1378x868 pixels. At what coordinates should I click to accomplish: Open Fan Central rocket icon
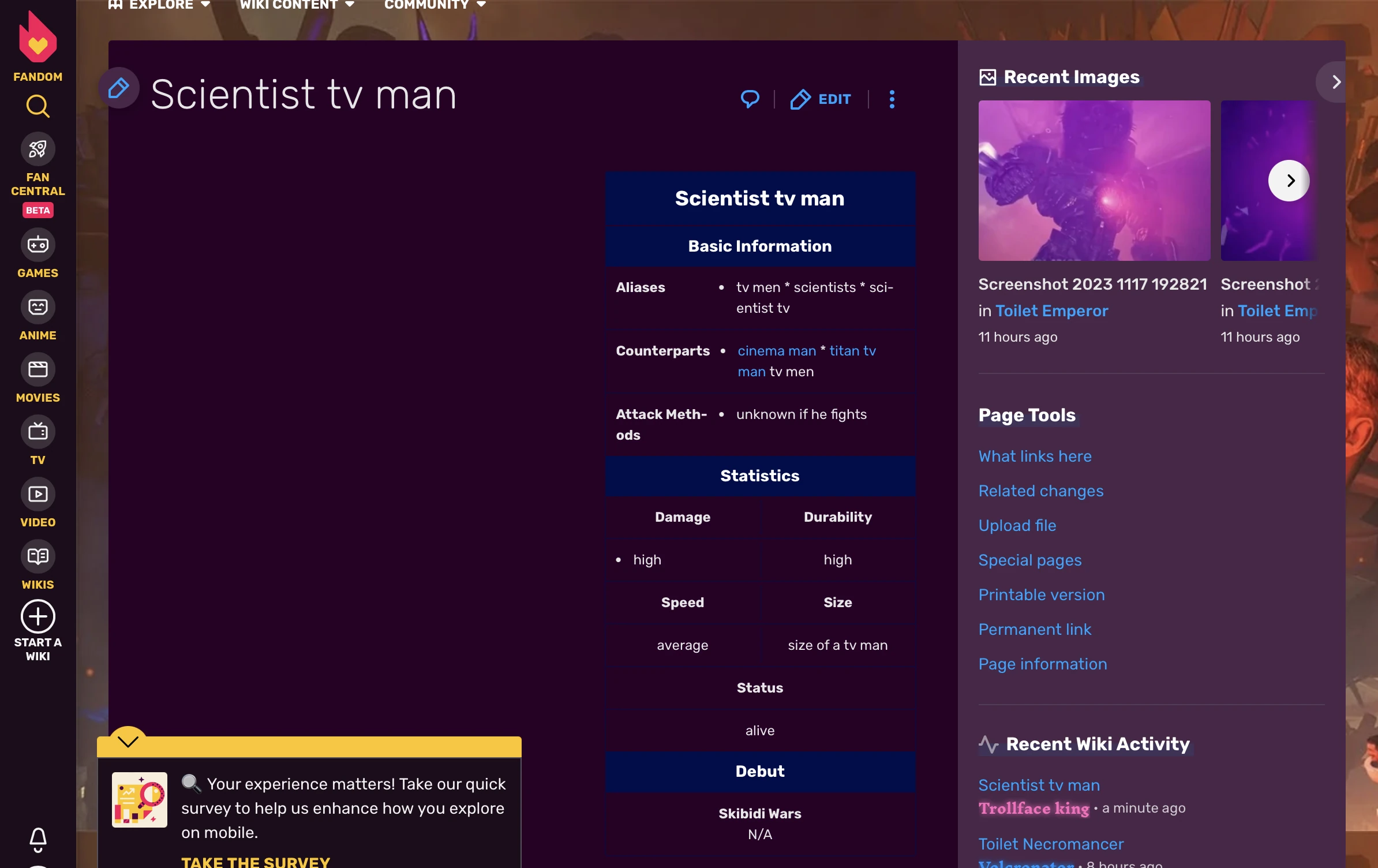pyautogui.click(x=38, y=149)
